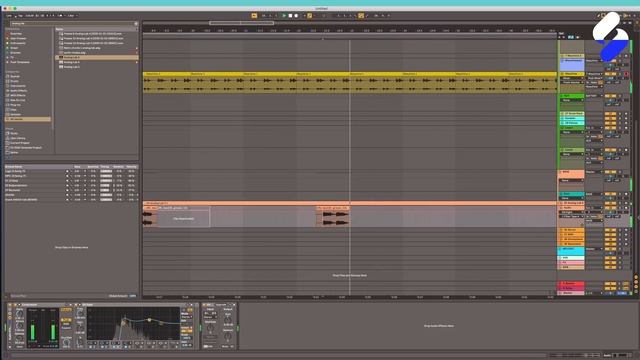This screenshot has height=360, width=640.
Task: Click the Link button in the control bar
Action: [9, 16]
